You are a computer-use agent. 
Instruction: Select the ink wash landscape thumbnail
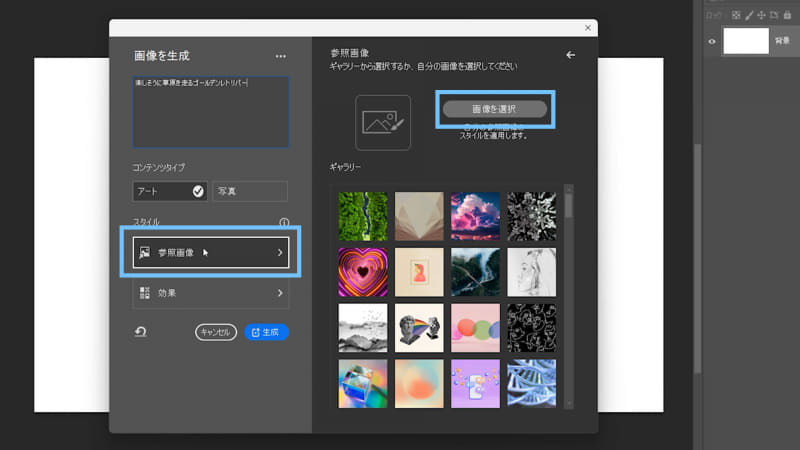(x=363, y=328)
